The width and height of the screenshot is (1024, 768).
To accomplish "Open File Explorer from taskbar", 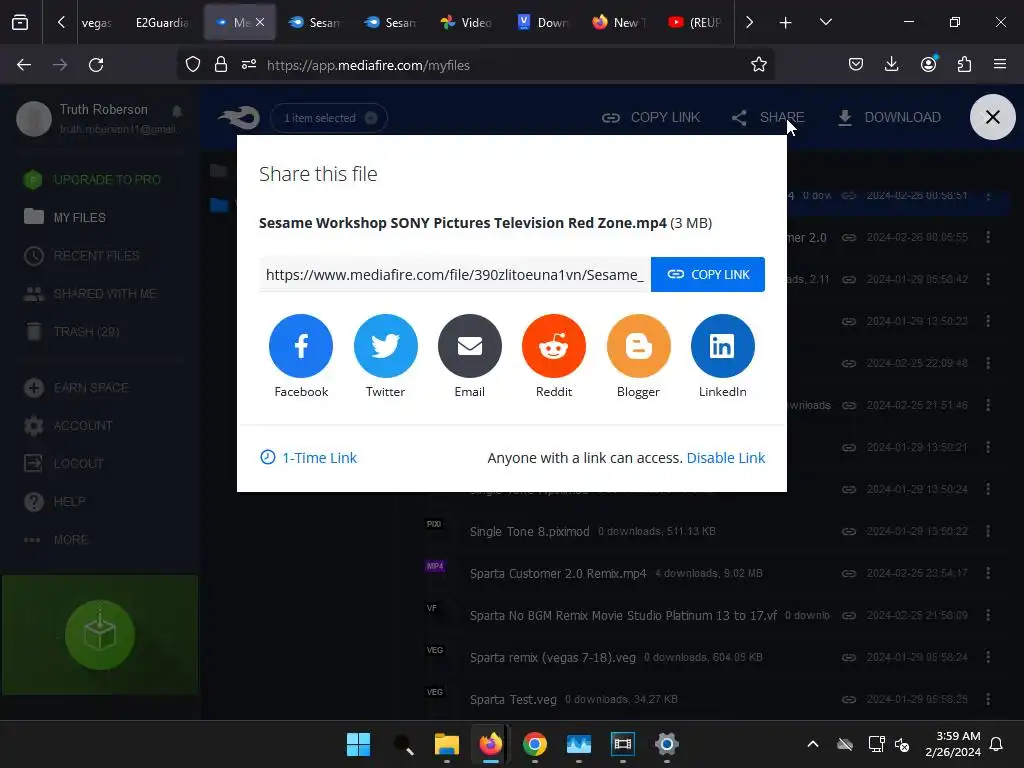I will click(447, 744).
